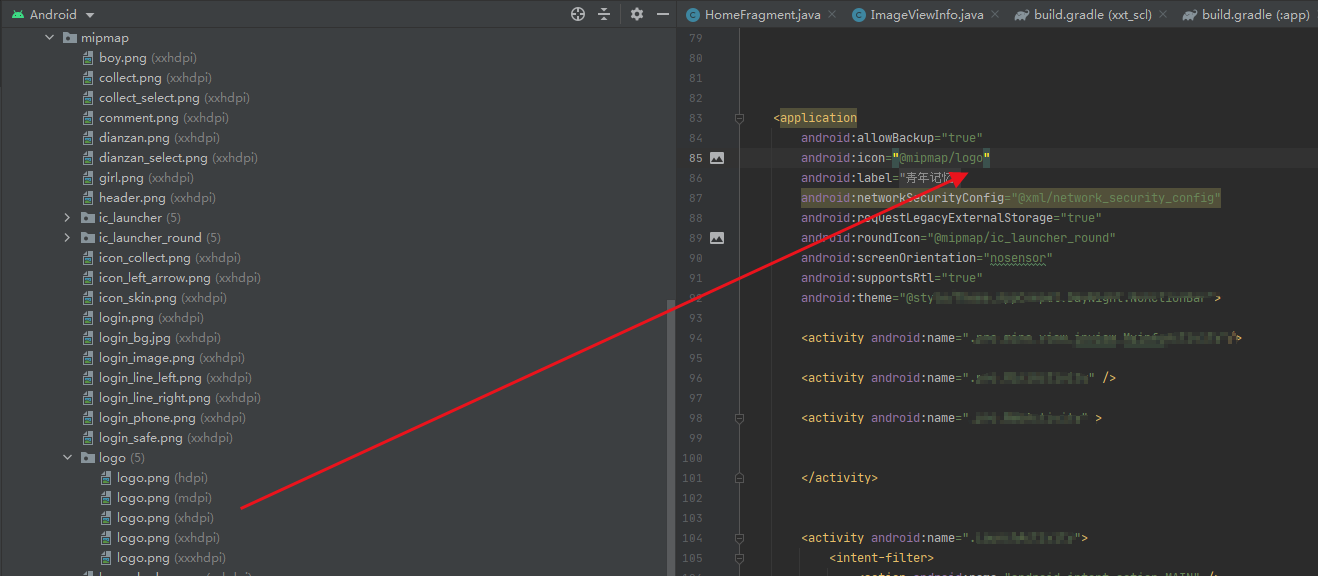This screenshot has height=576, width=1318.
Task: Click the collapse all icon in project panel
Action: tap(604, 14)
